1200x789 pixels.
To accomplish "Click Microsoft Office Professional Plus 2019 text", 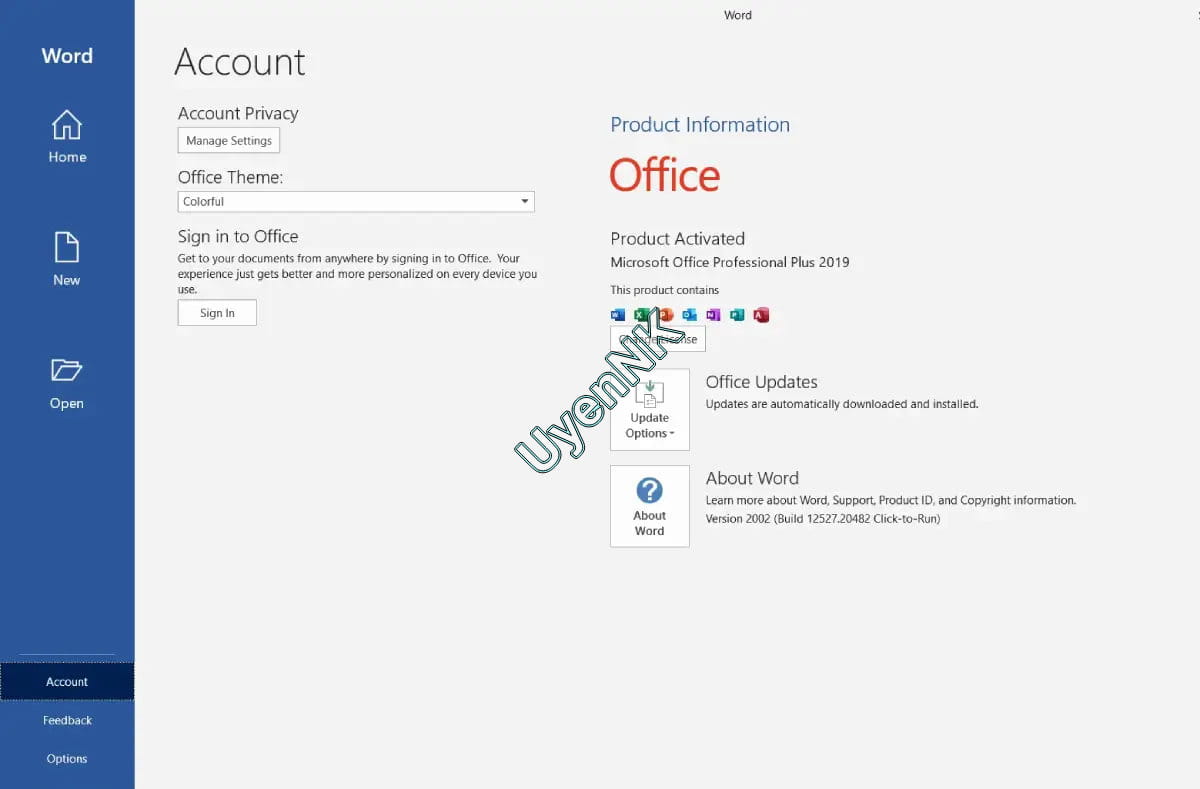I will 730,262.
